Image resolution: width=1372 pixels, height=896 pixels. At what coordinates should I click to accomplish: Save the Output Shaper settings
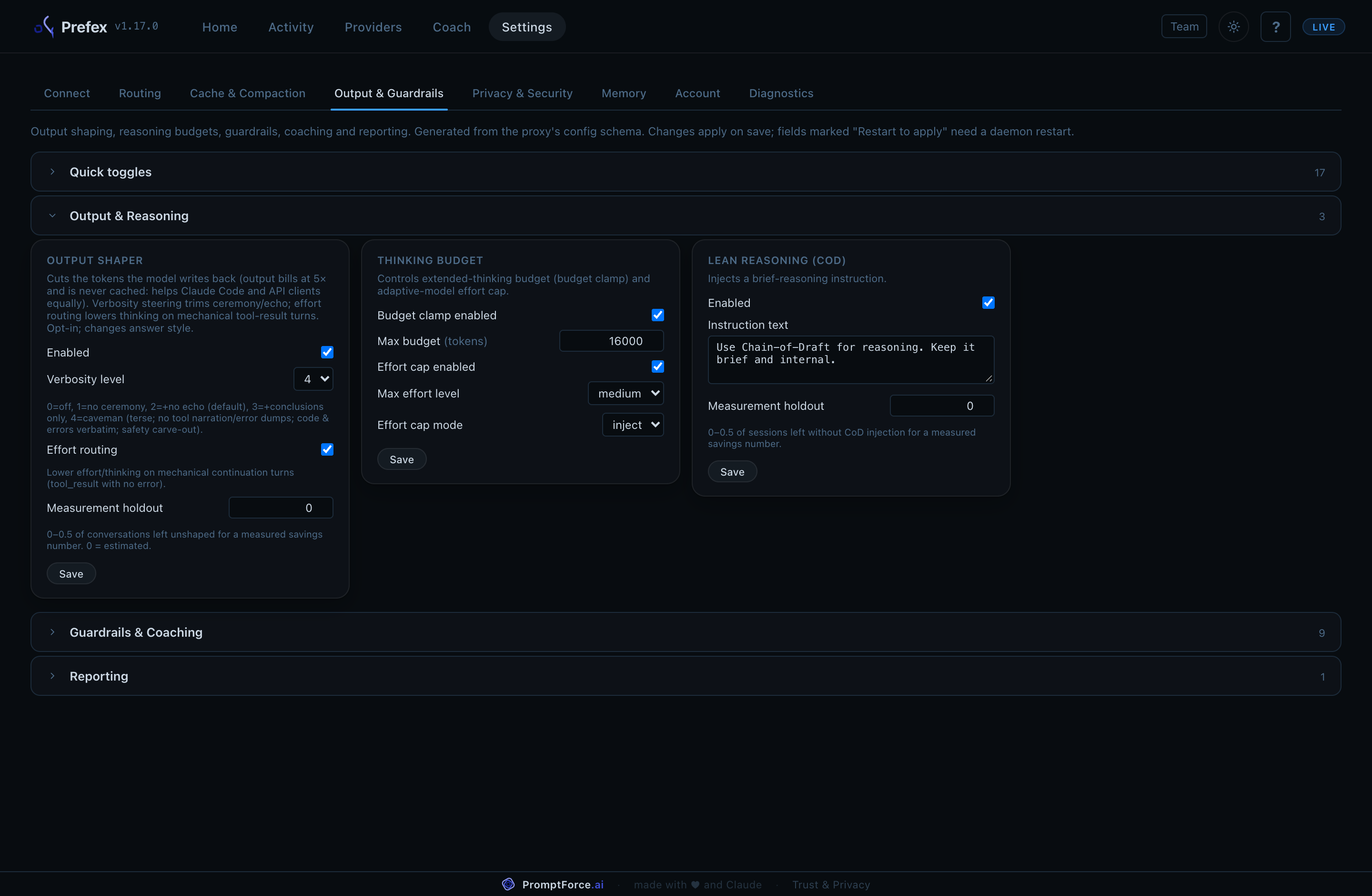71,574
